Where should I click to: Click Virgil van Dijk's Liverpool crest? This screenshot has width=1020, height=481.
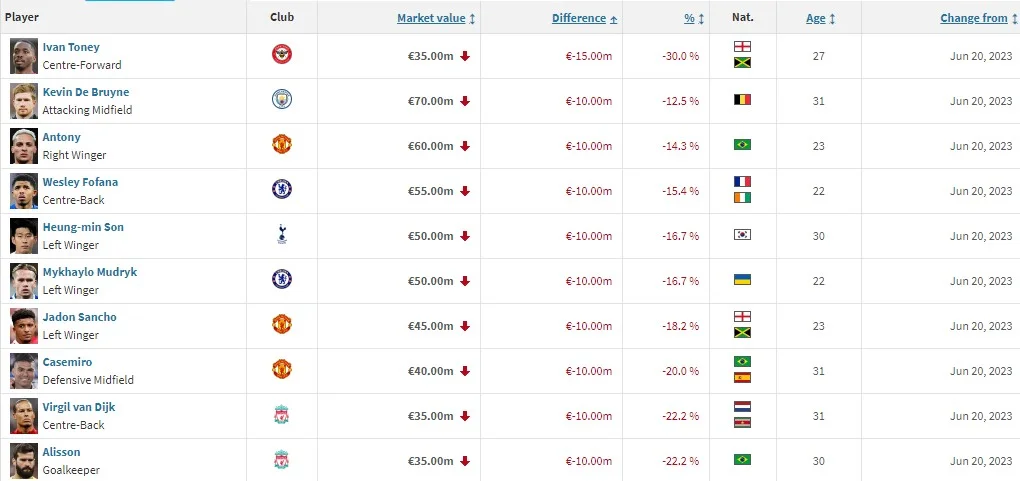point(282,415)
